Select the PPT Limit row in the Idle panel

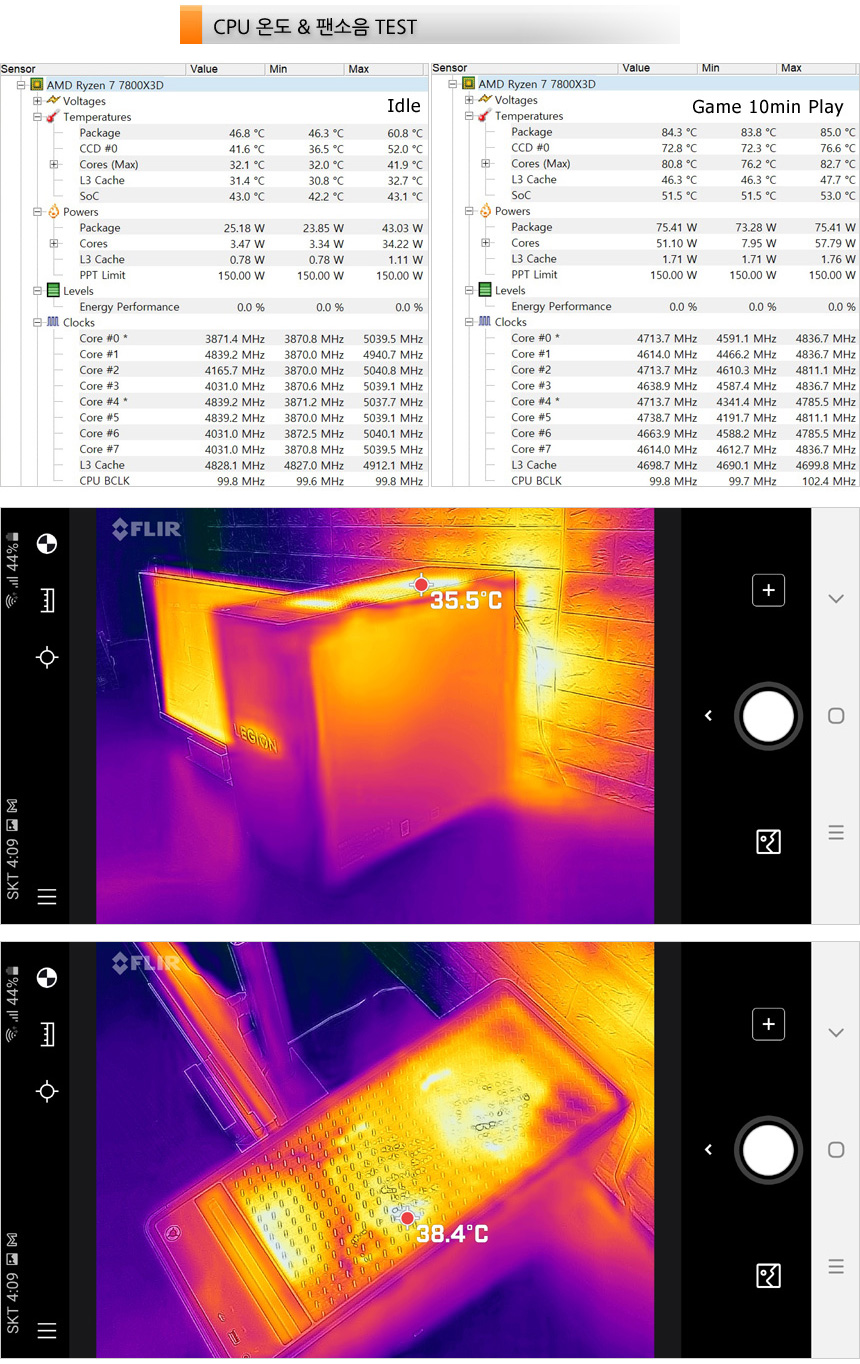pos(102,275)
